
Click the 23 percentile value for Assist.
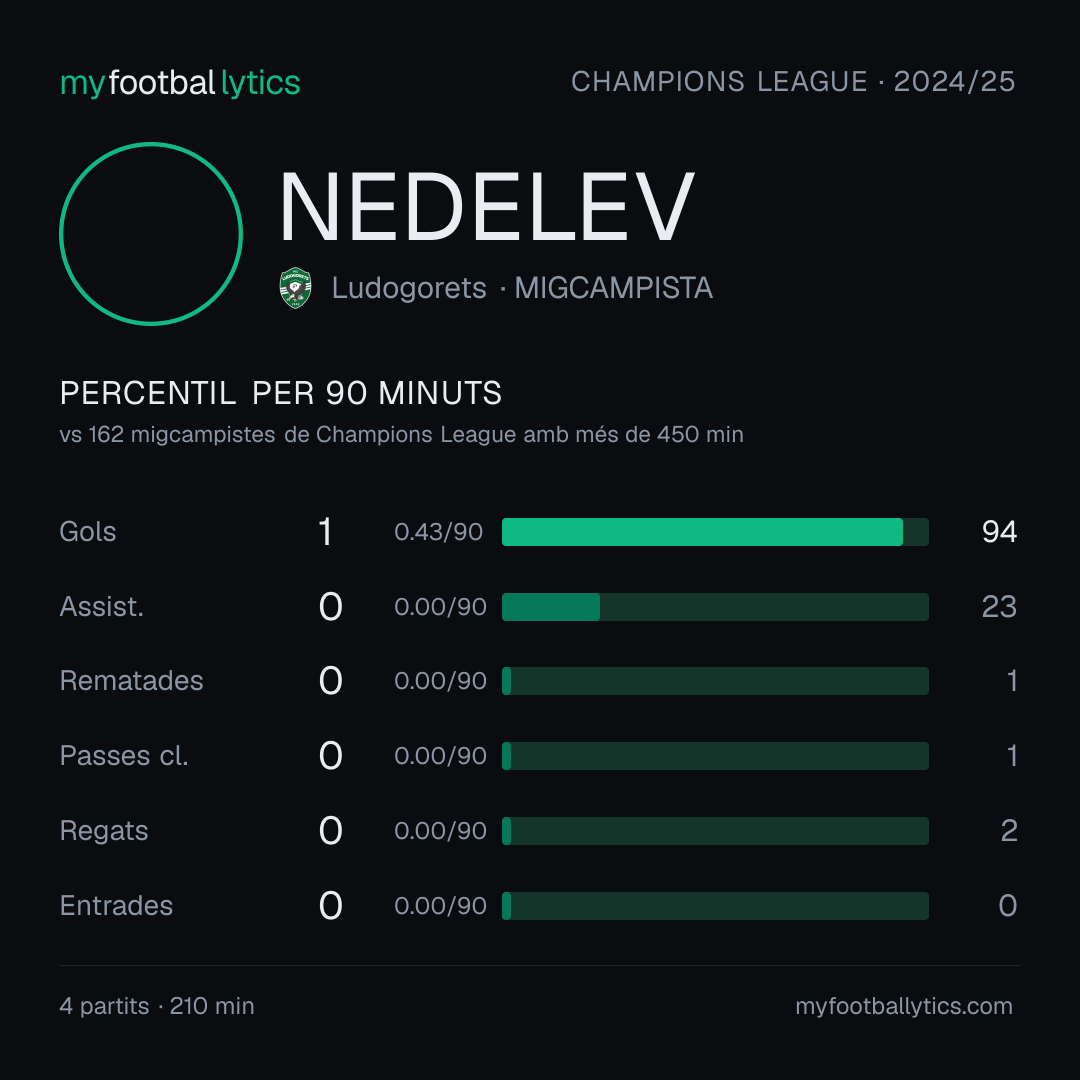click(999, 607)
